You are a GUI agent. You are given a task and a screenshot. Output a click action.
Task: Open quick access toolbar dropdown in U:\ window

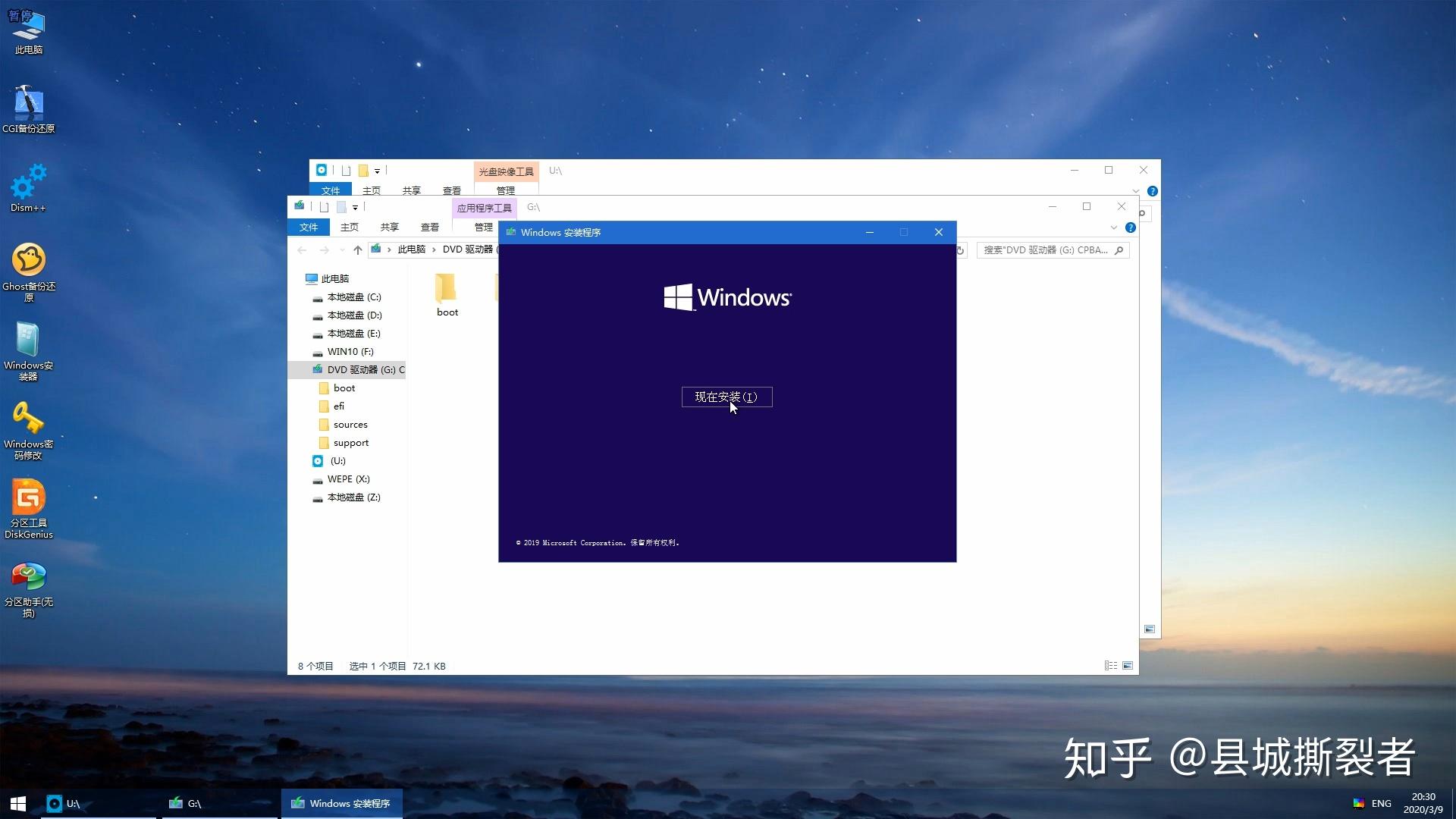click(x=377, y=171)
